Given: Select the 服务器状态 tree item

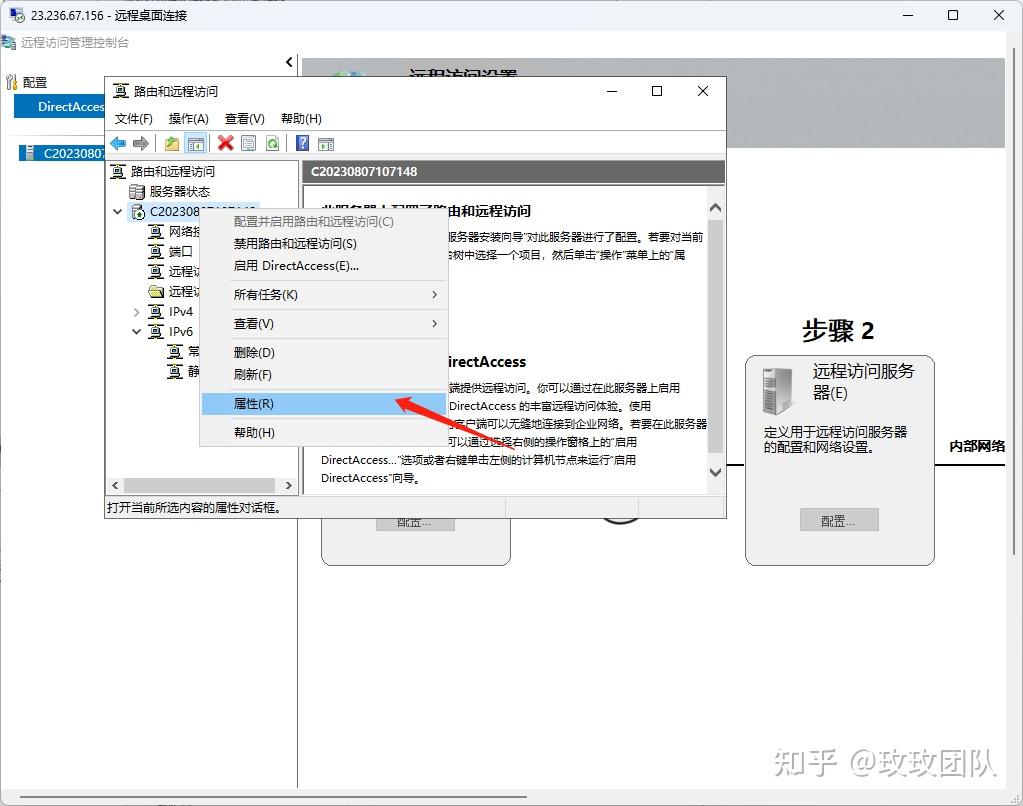Looking at the screenshot, I should point(176,191).
